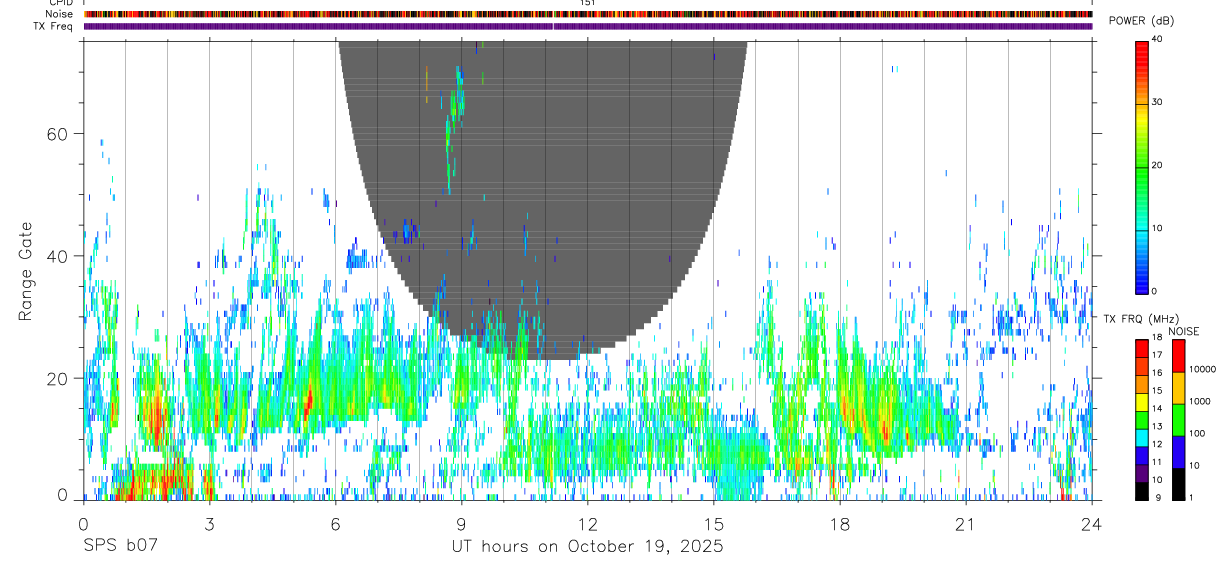The height and width of the screenshot is (567, 1228).
Task: Select the TX frequency color scale bar
Action: 1142,420
